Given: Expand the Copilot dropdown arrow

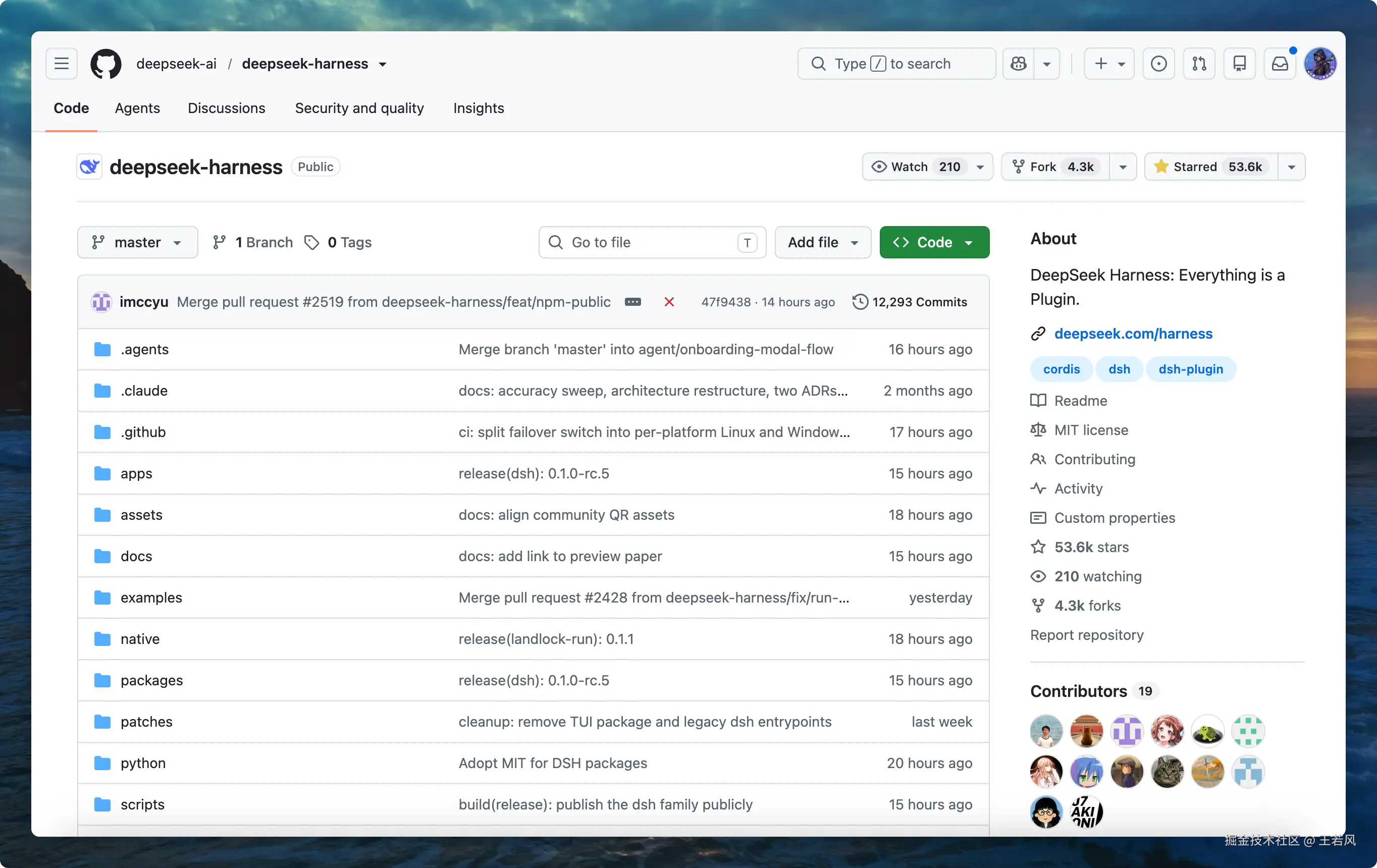Looking at the screenshot, I should (x=1046, y=64).
